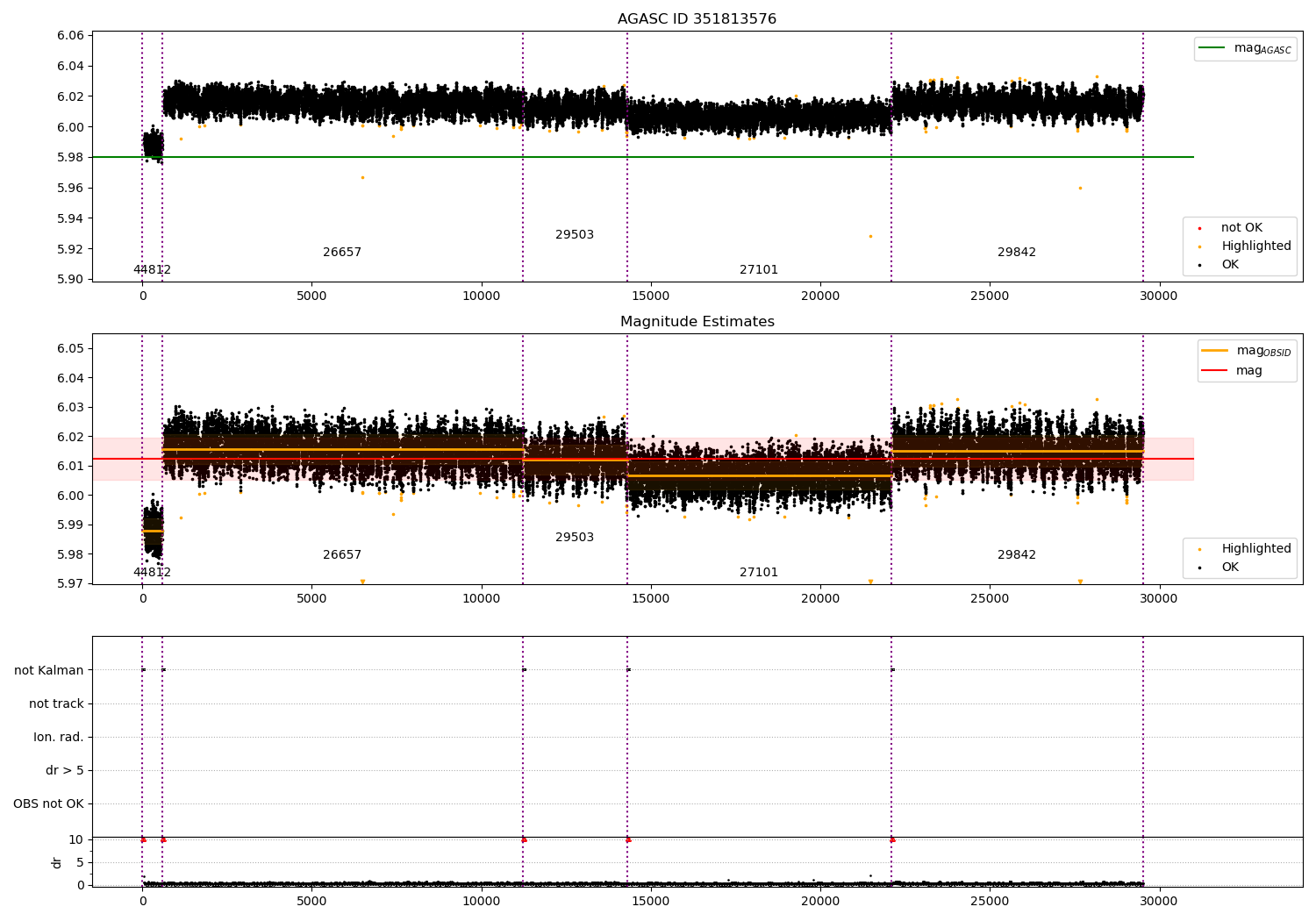The height and width of the screenshot is (921, 1316).
Task: Click the red triangle marker at x=22100 in the dr panel
Action: pos(892,839)
